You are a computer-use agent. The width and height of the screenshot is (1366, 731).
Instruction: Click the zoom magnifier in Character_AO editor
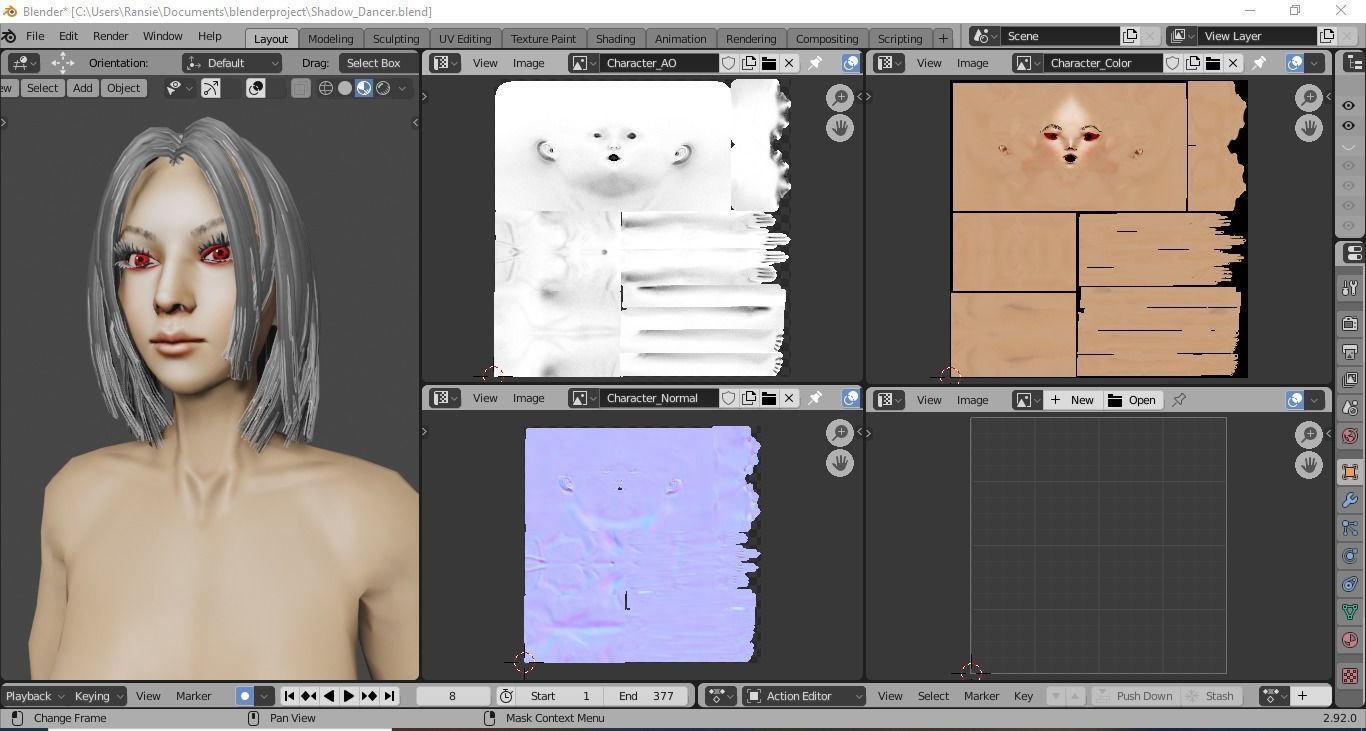coord(840,97)
